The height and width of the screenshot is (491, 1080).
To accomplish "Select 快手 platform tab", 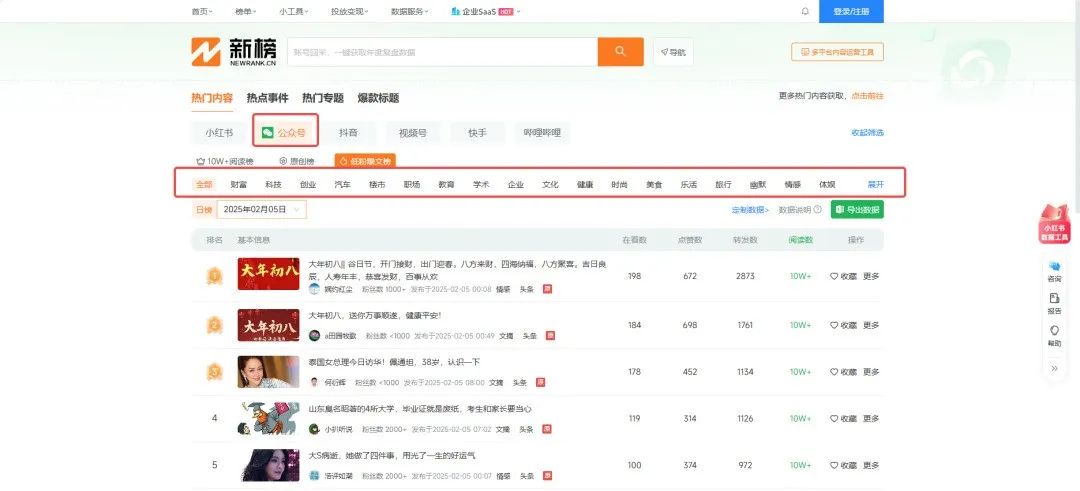I will (x=477, y=132).
